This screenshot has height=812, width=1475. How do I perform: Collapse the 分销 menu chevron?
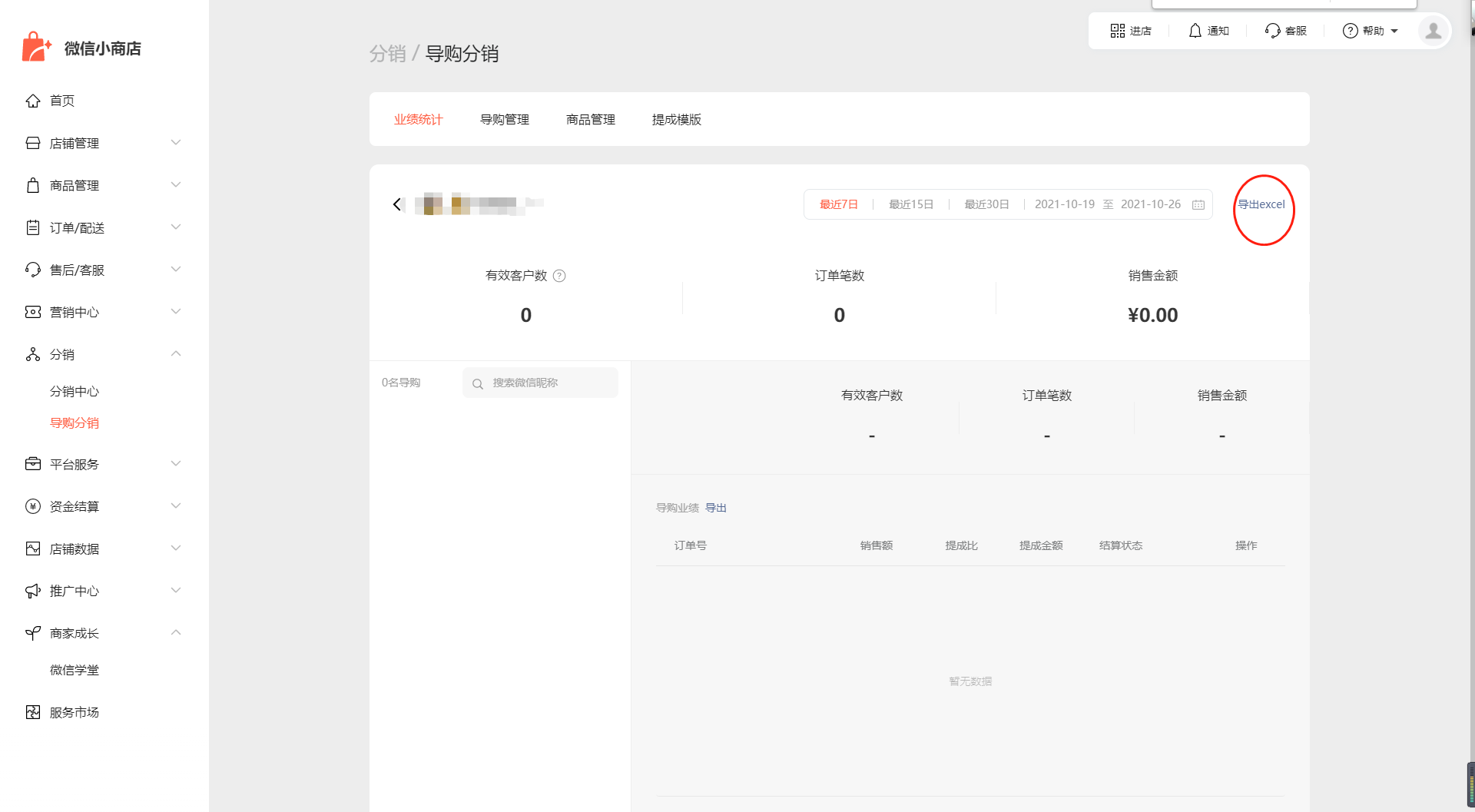(x=176, y=354)
